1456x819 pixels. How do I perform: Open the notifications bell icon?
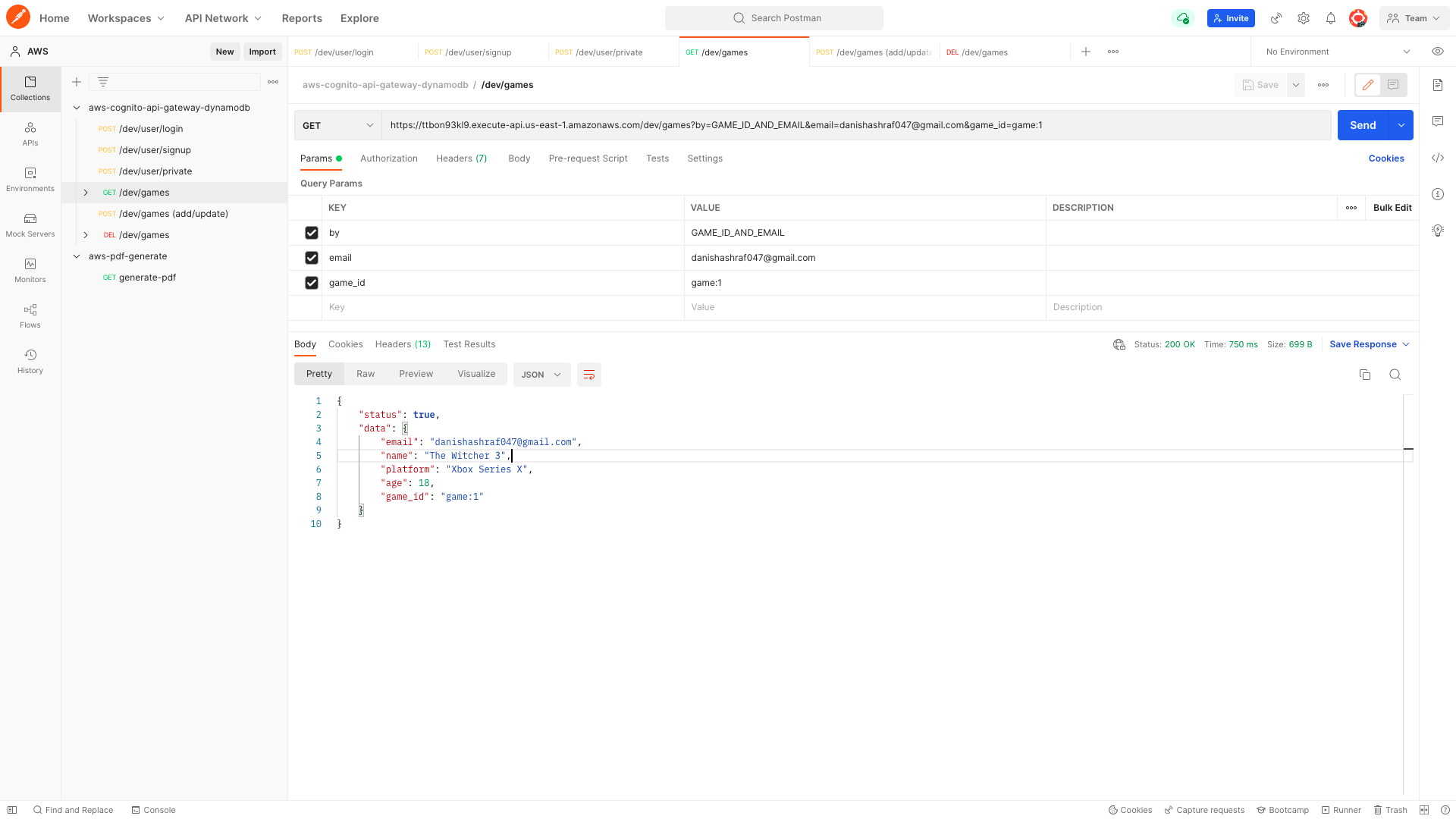[1330, 18]
